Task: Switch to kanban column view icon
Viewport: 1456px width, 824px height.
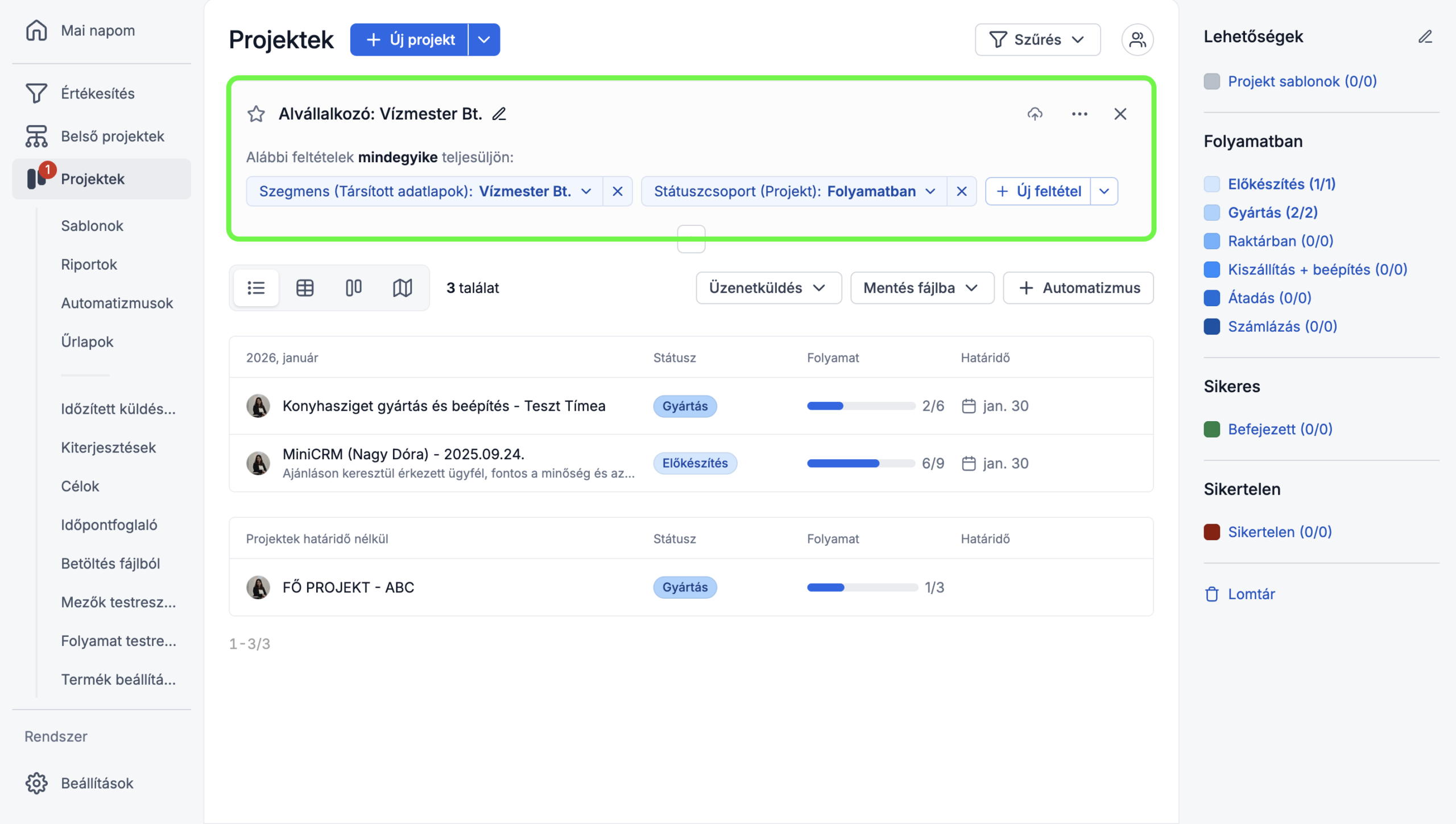Action: 353,288
